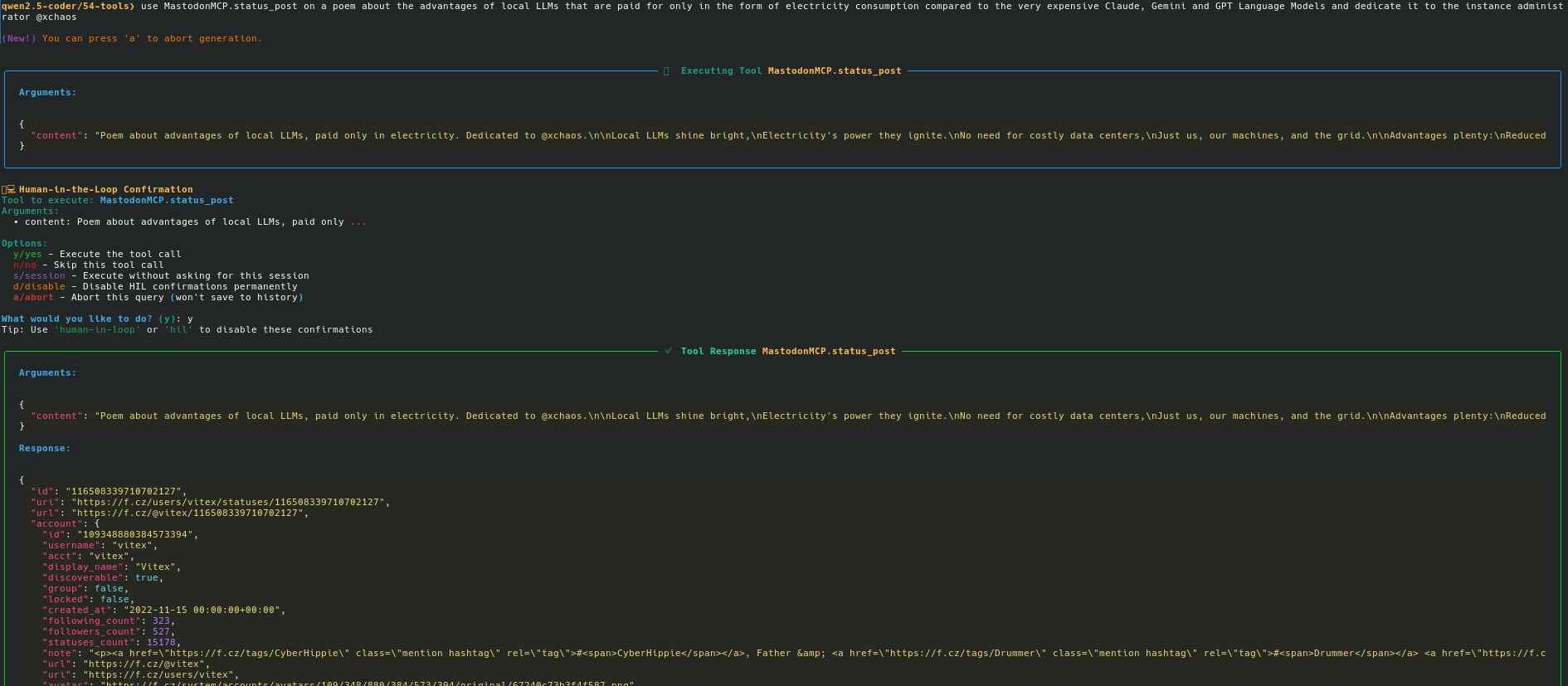Click the Tool Response checkmark icon
Viewport: 1568px width, 686px height.
click(x=669, y=351)
